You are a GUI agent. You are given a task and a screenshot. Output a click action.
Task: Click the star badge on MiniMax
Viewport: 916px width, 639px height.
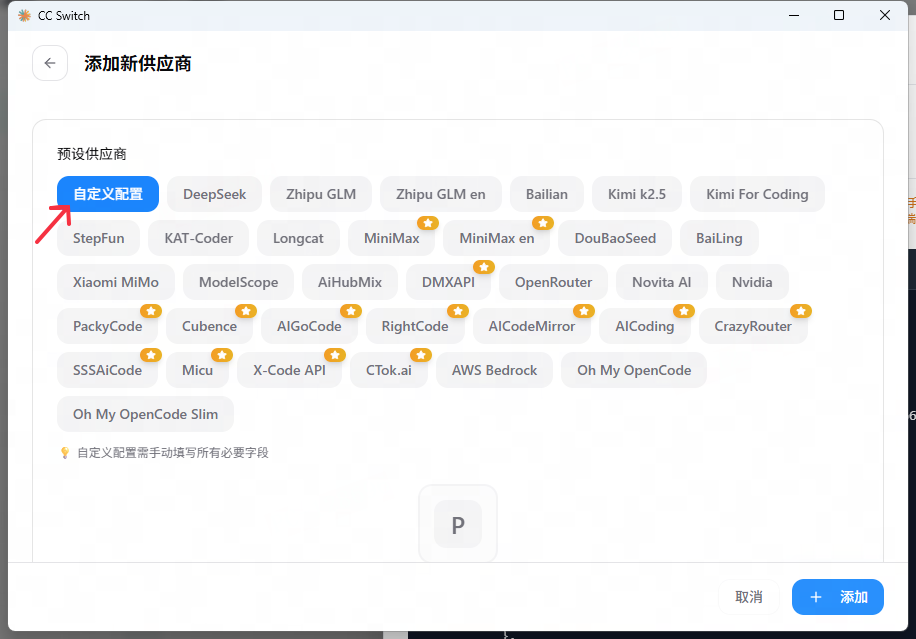(x=428, y=223)
